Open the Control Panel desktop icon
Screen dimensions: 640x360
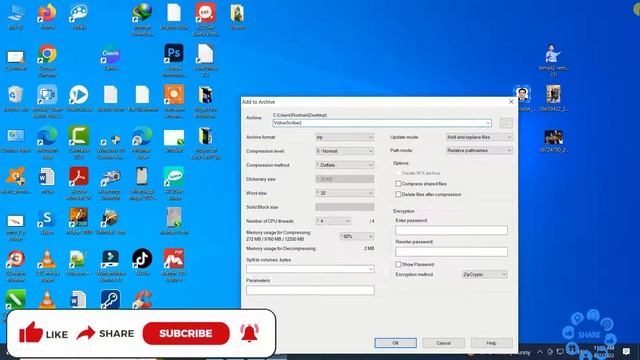pyautogui.click(x=16, y=140)
